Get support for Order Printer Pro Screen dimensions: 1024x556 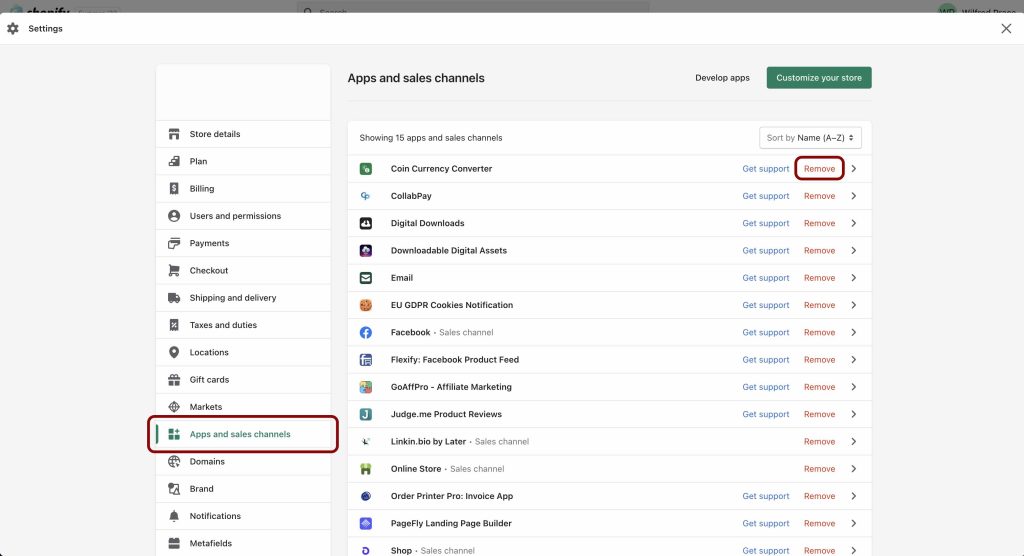click(765, 496)
